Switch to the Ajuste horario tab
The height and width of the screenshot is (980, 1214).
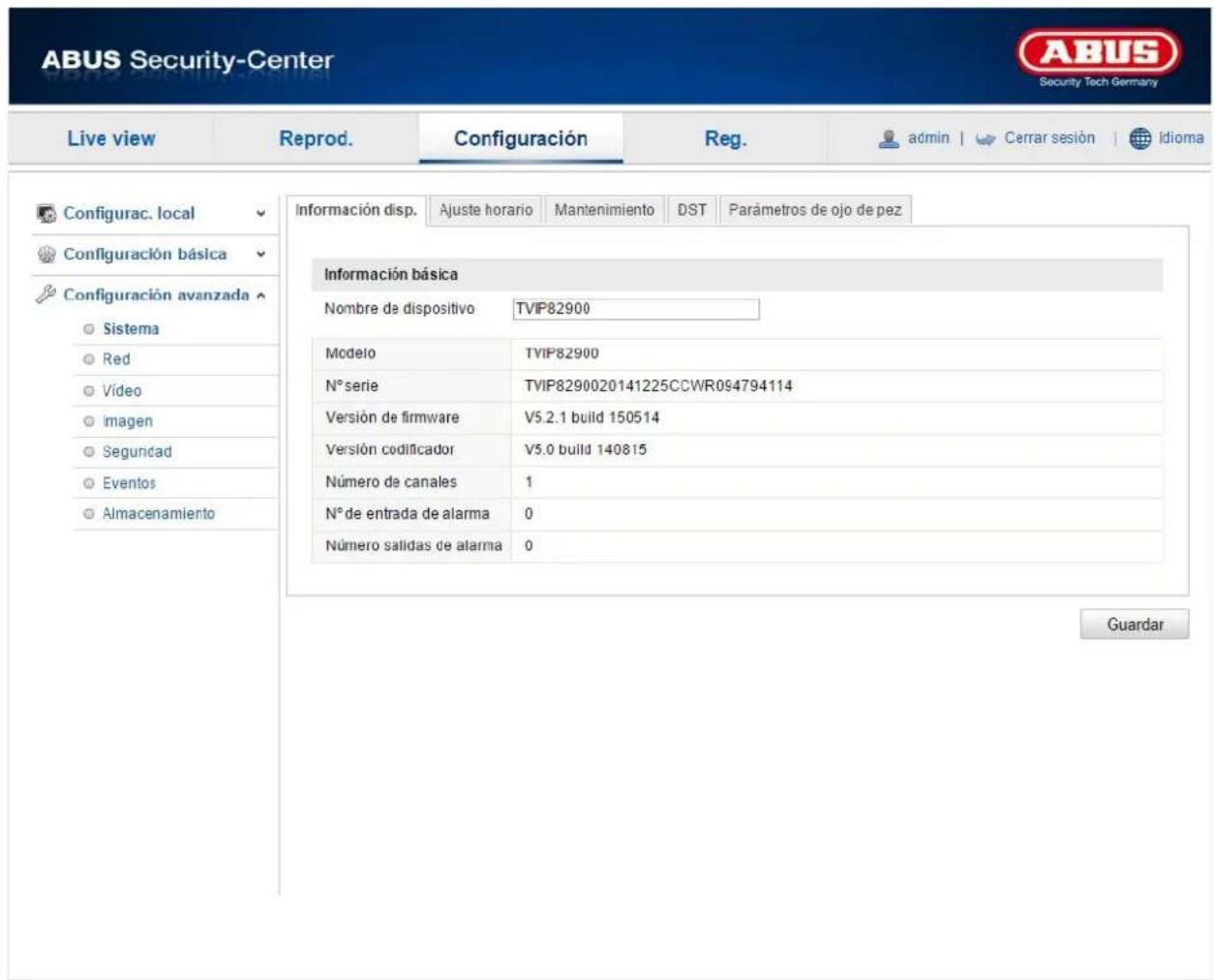(x=486, y=210)
